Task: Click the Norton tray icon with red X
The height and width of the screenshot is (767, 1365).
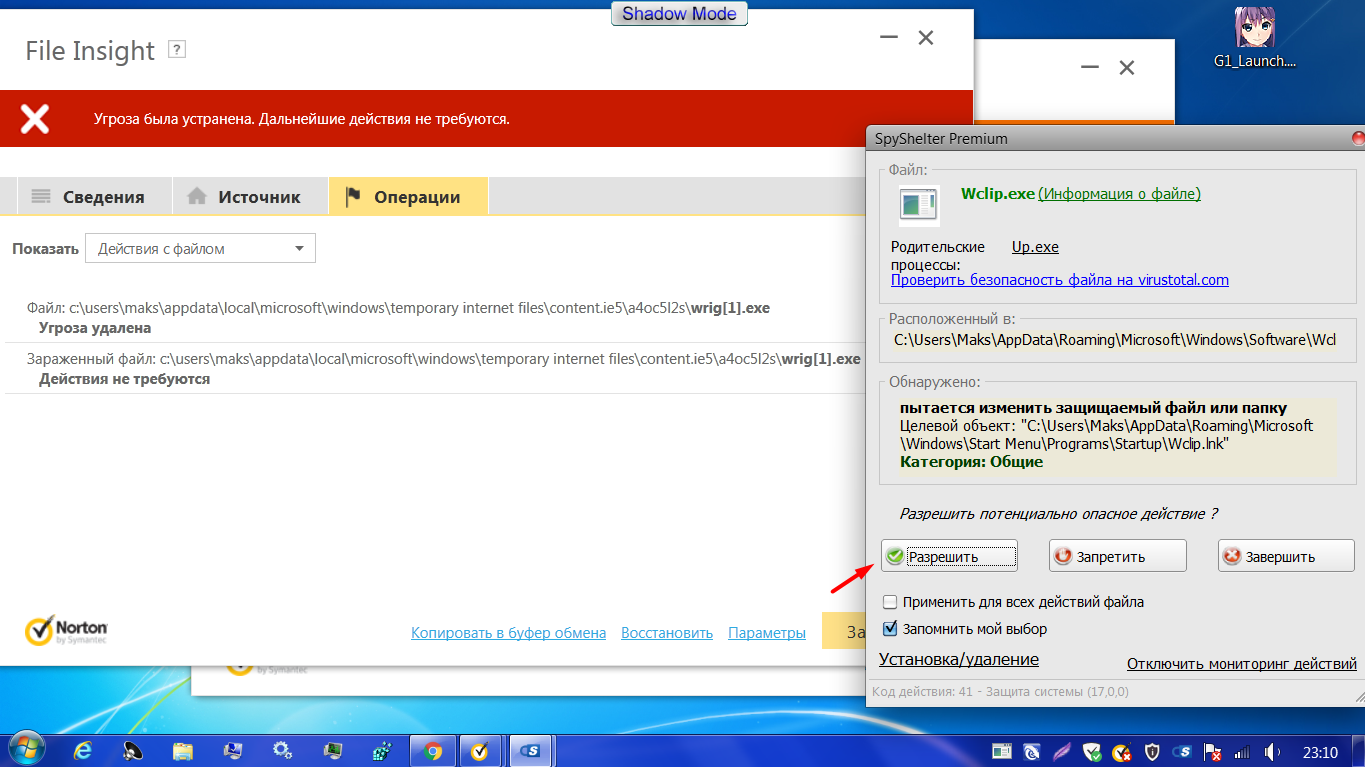Action: (x=1123, y=751)
